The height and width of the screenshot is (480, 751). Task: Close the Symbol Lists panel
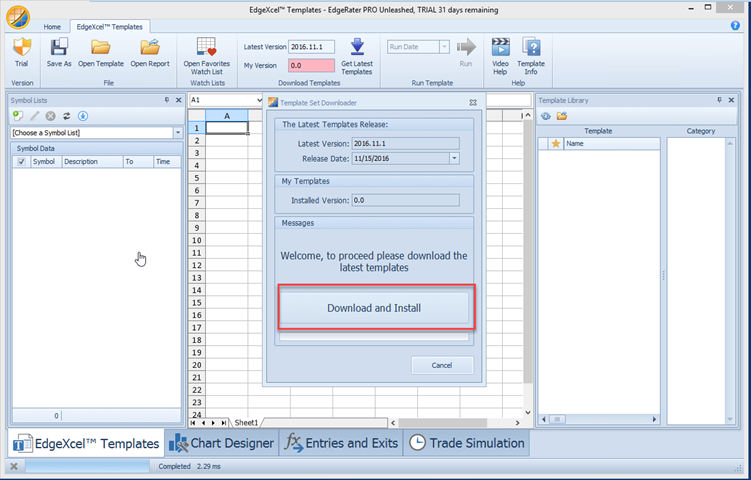coord(179,100)
